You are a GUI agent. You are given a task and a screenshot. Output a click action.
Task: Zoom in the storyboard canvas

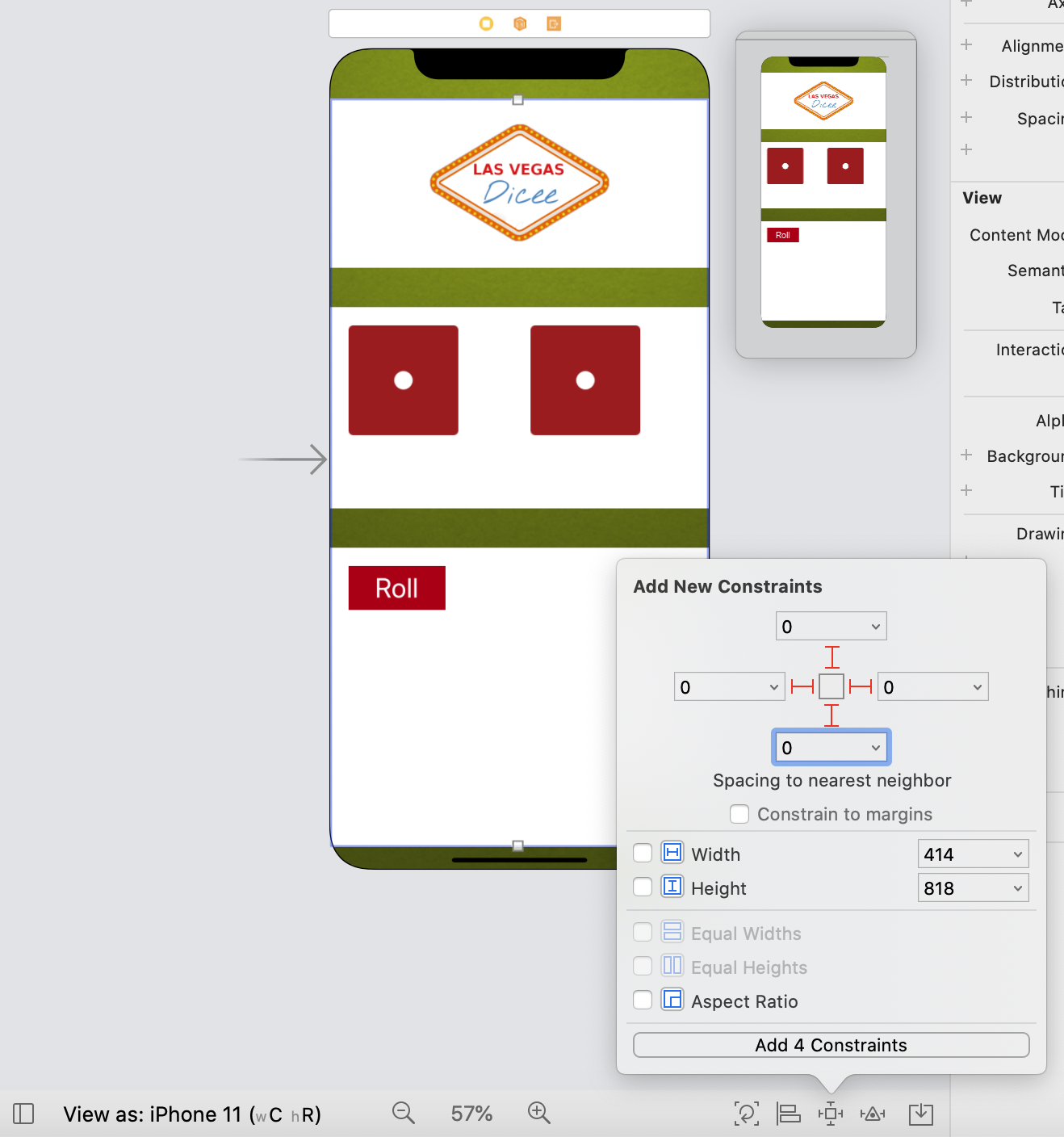point(538,1114)
